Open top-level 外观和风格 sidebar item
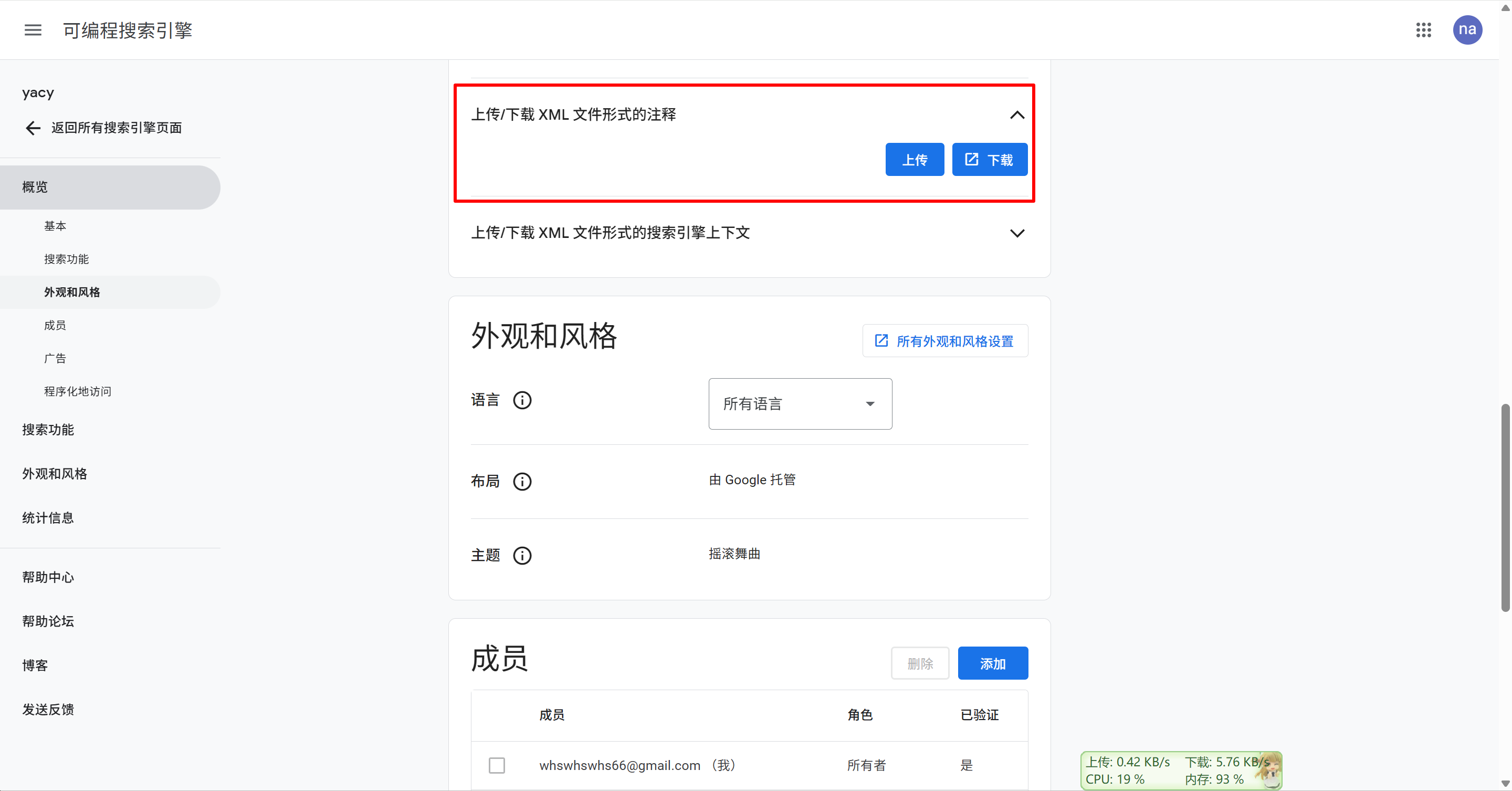The width and height of the screenshot is (1512, 791). pyautogui.click(x=55, y=474)
